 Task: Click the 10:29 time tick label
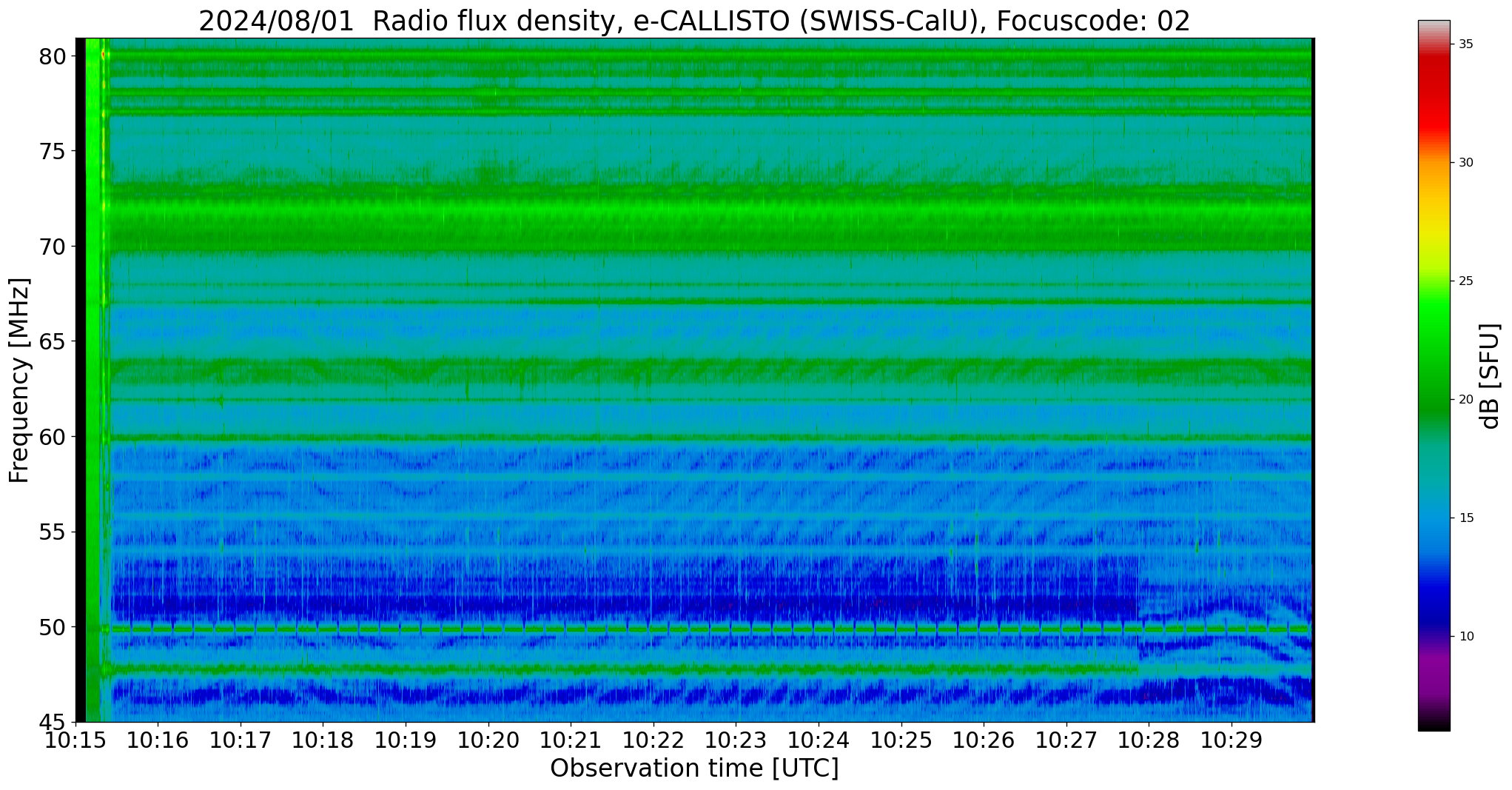click(x=1232, y=740)
